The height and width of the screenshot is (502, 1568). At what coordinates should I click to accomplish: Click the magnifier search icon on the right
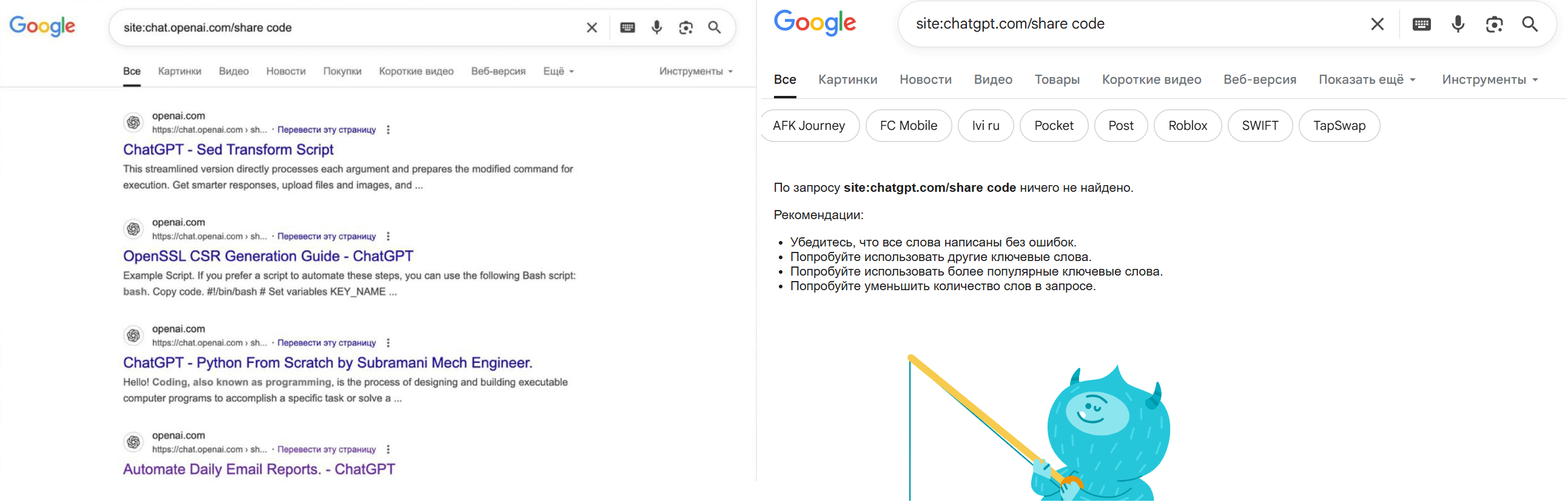pos(1530,24)
